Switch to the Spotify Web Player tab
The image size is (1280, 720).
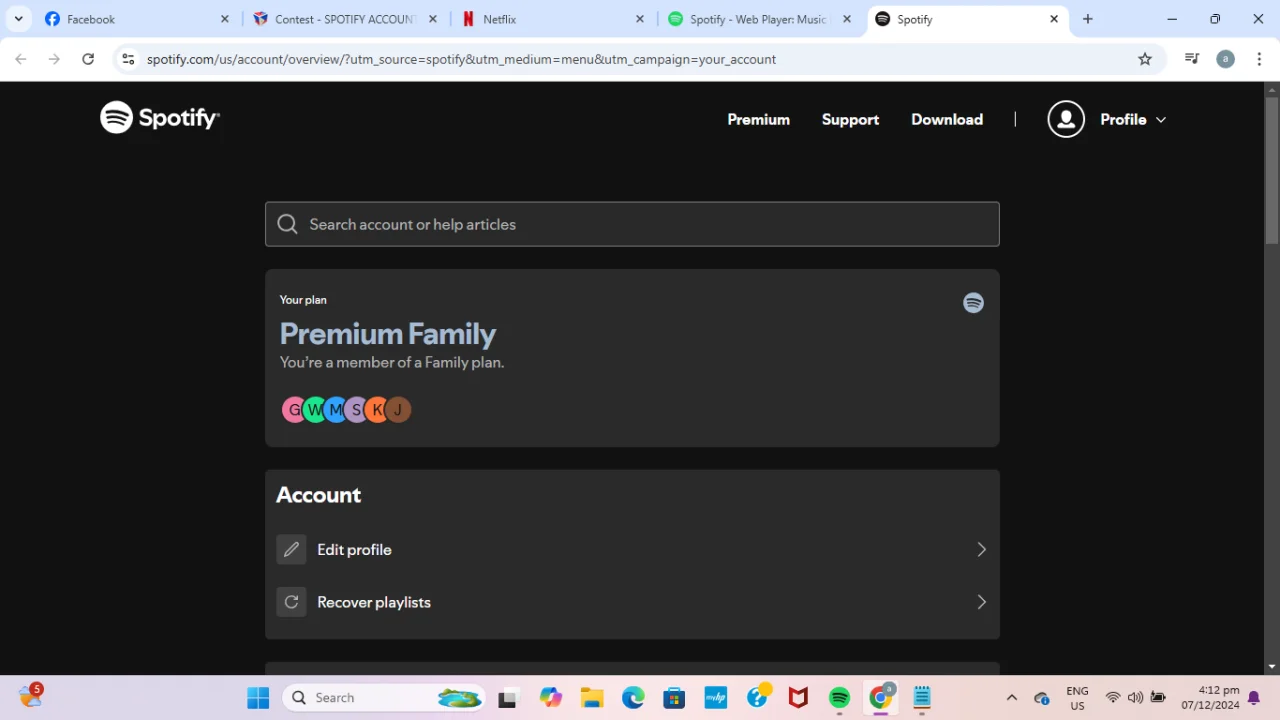click(761, 19)
